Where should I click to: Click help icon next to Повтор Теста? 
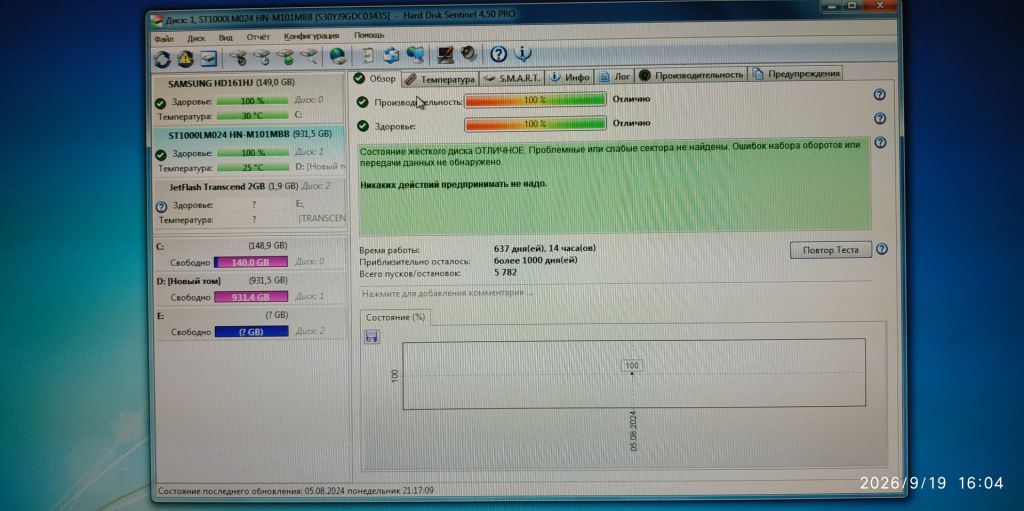882,249
